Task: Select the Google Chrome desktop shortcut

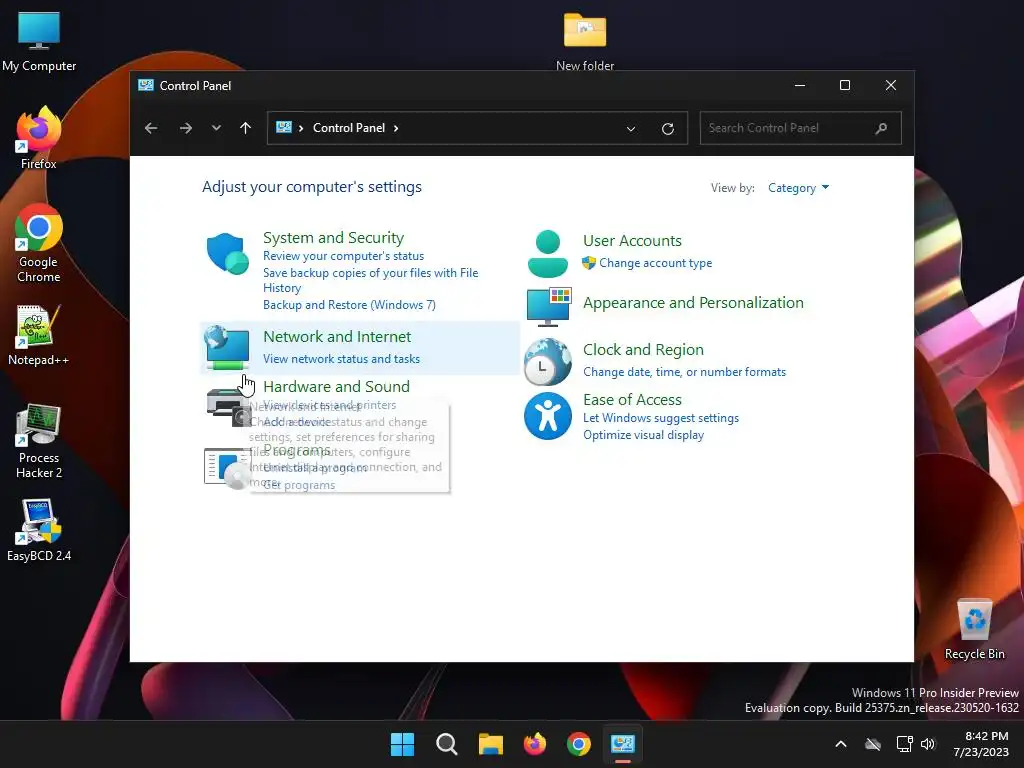Action: tap(39, 243)
